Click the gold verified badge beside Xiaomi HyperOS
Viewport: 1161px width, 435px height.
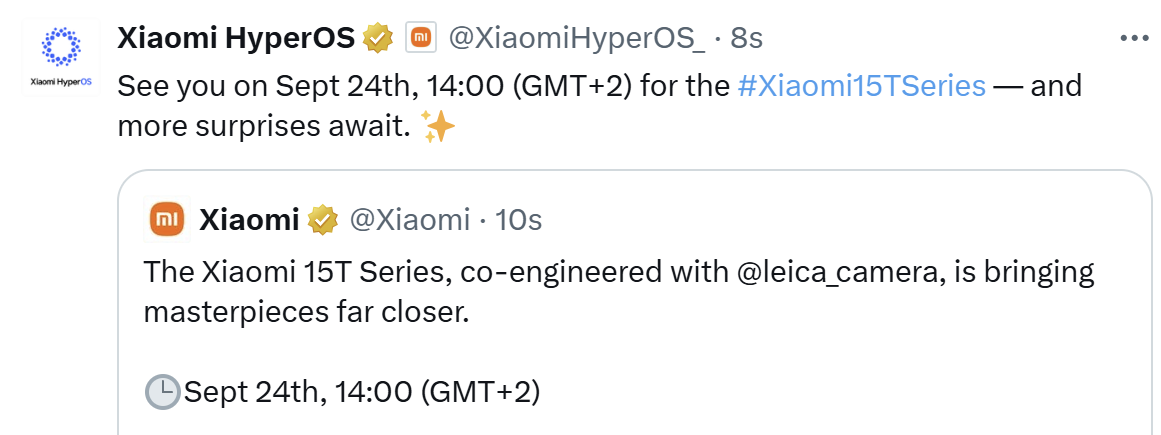click(378, 40)
